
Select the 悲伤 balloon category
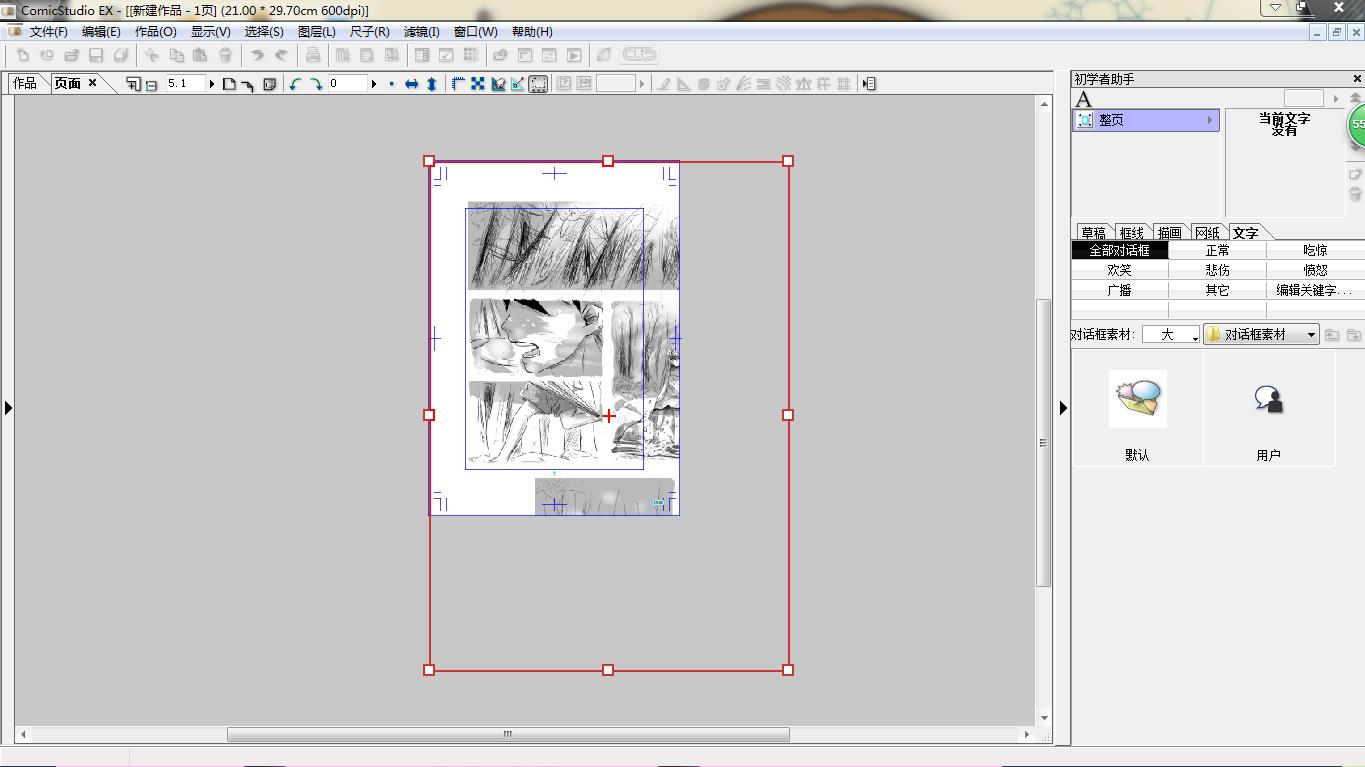pyautogui.click(x=1218, y=270)
